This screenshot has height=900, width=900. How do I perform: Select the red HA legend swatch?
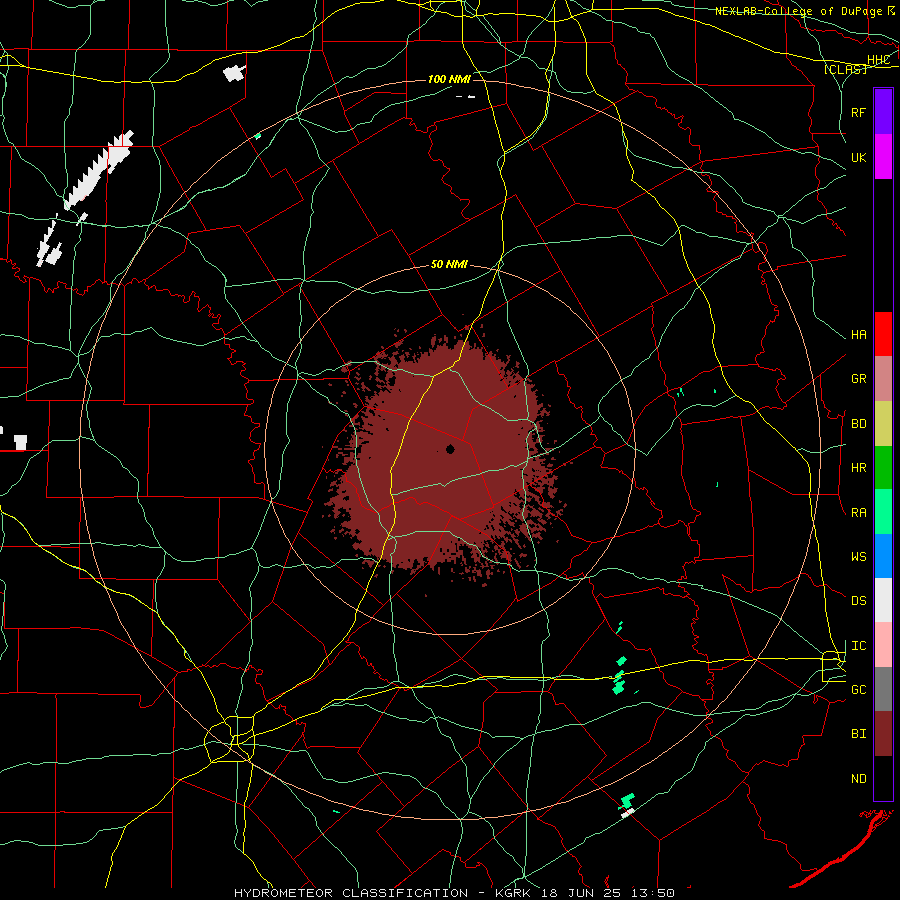click(883, 334)
